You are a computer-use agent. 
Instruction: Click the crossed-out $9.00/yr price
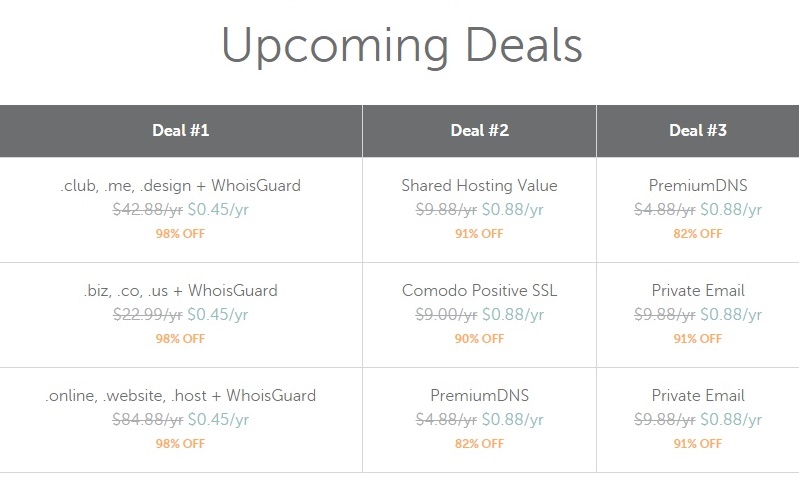coord(446,315)
